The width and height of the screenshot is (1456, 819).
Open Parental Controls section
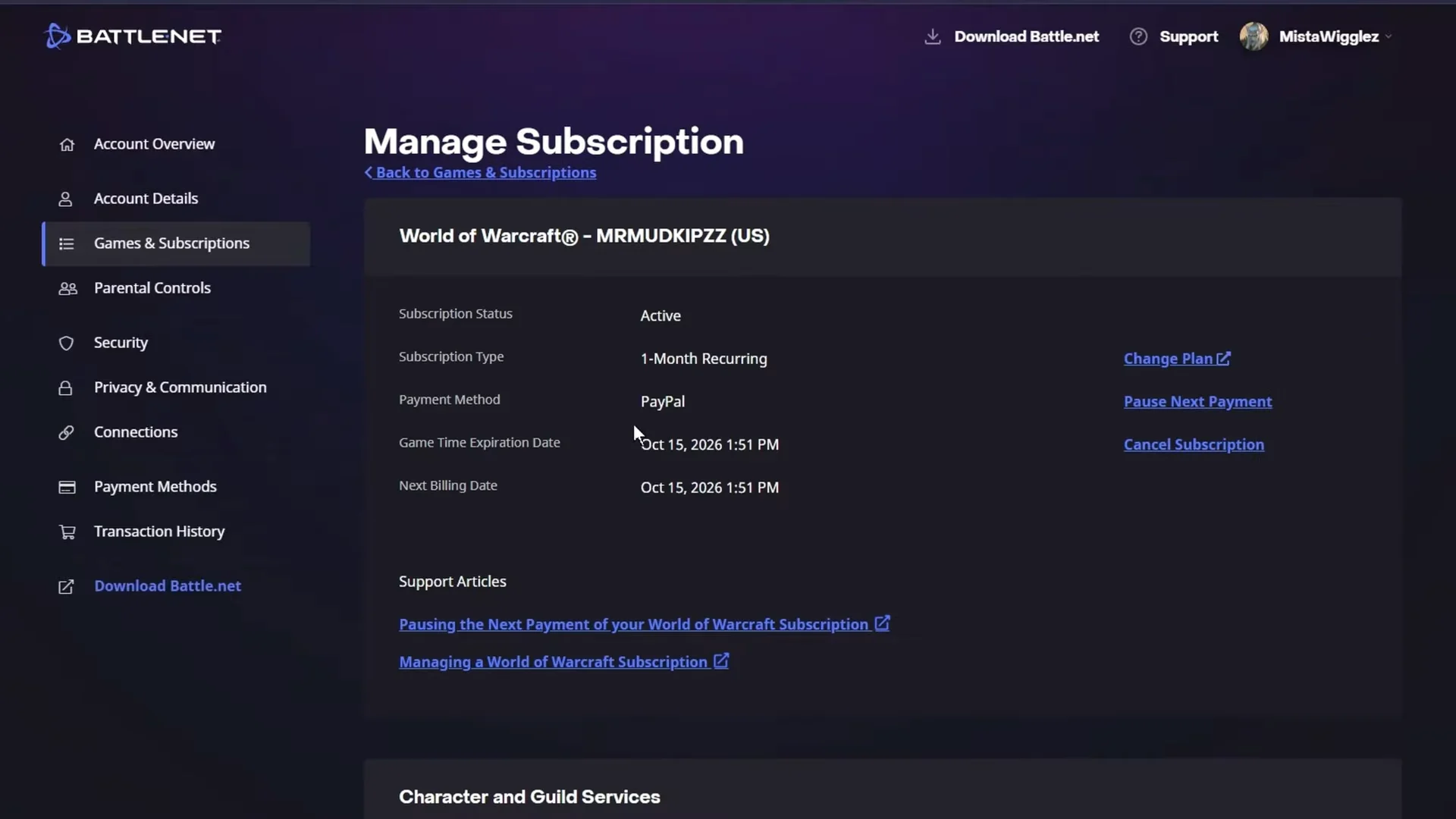[152, 288]
